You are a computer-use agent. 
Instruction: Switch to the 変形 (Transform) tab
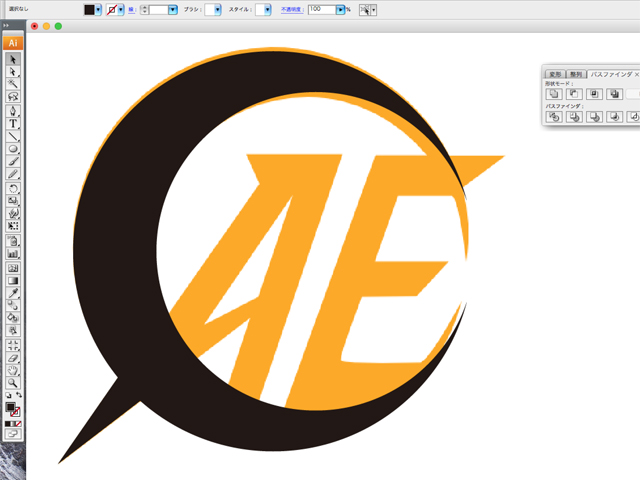tap(555, 74)
